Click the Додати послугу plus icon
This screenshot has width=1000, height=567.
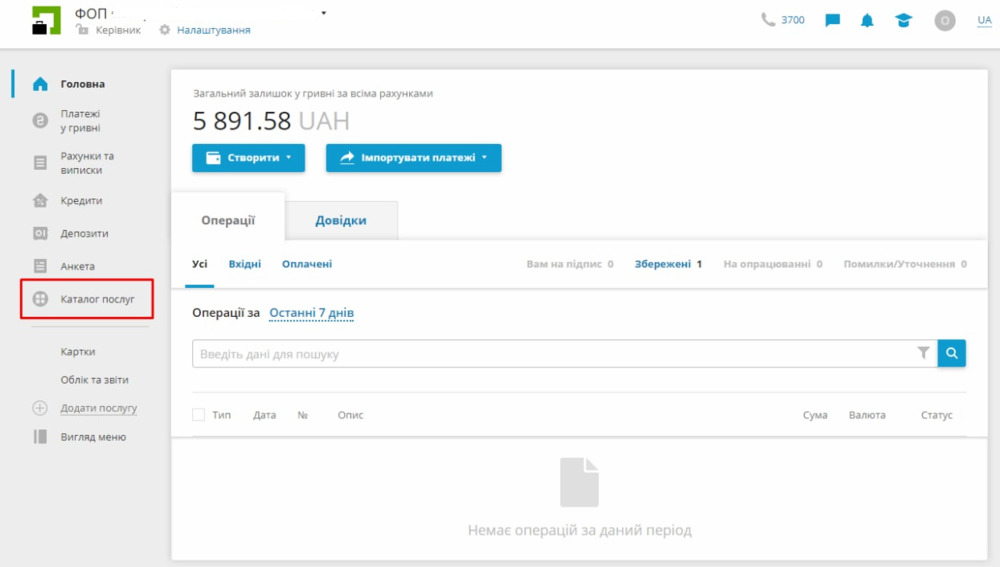click(x=40, y=408)
